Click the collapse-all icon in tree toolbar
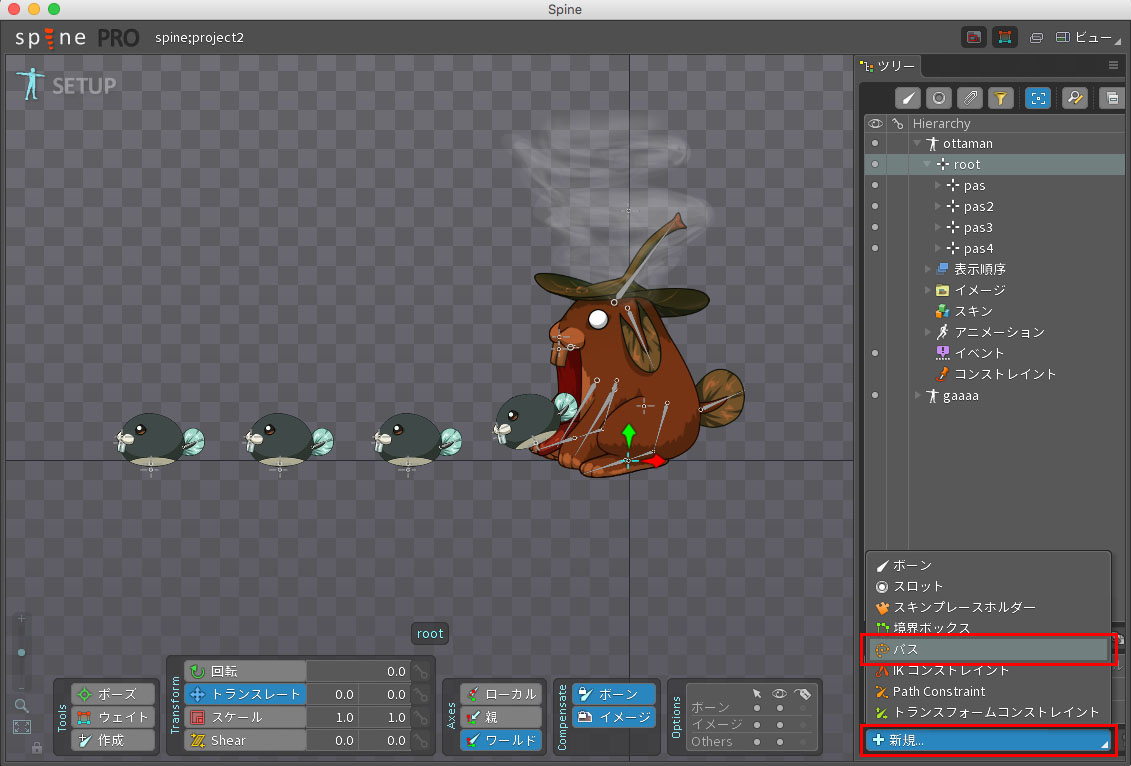The width and height of the screenshot is (1131, 766). (1112, 98)
